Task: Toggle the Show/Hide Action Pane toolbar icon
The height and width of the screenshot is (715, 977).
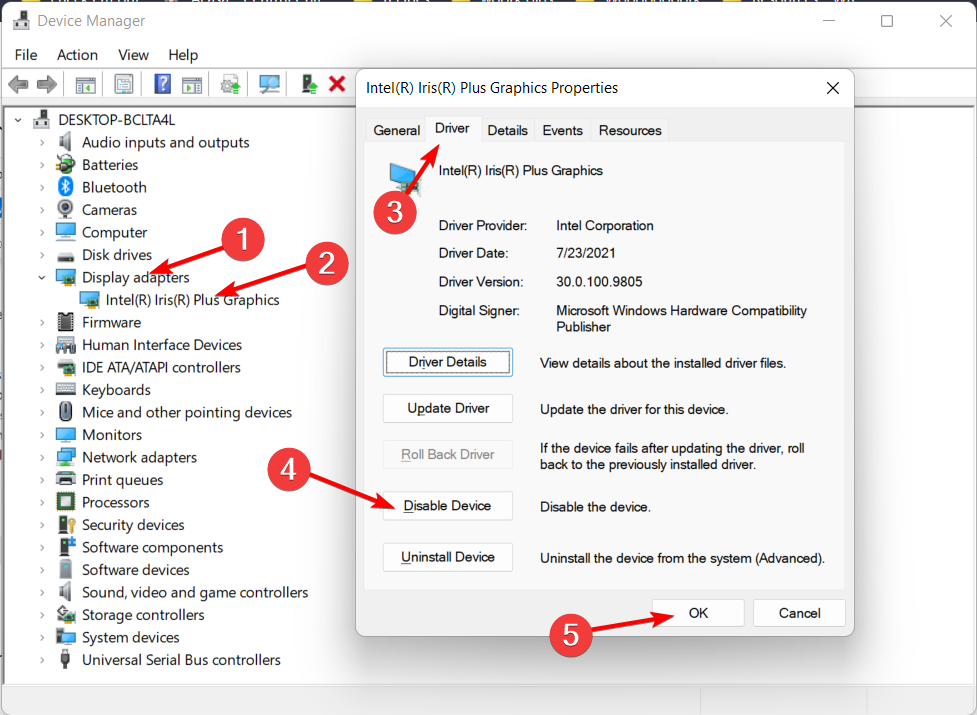Action: tap(192, 84)
